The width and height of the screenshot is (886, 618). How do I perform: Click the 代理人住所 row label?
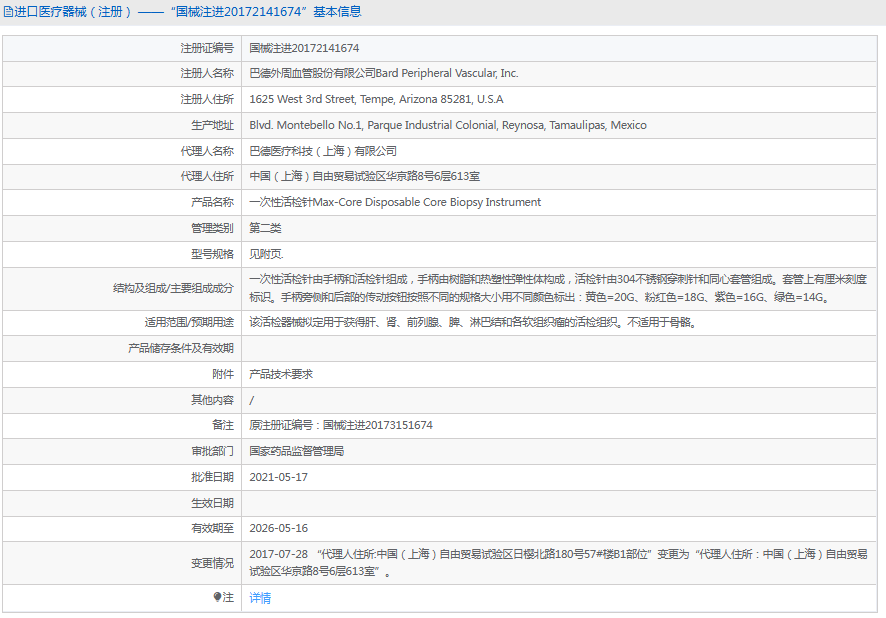click(207, 176)
